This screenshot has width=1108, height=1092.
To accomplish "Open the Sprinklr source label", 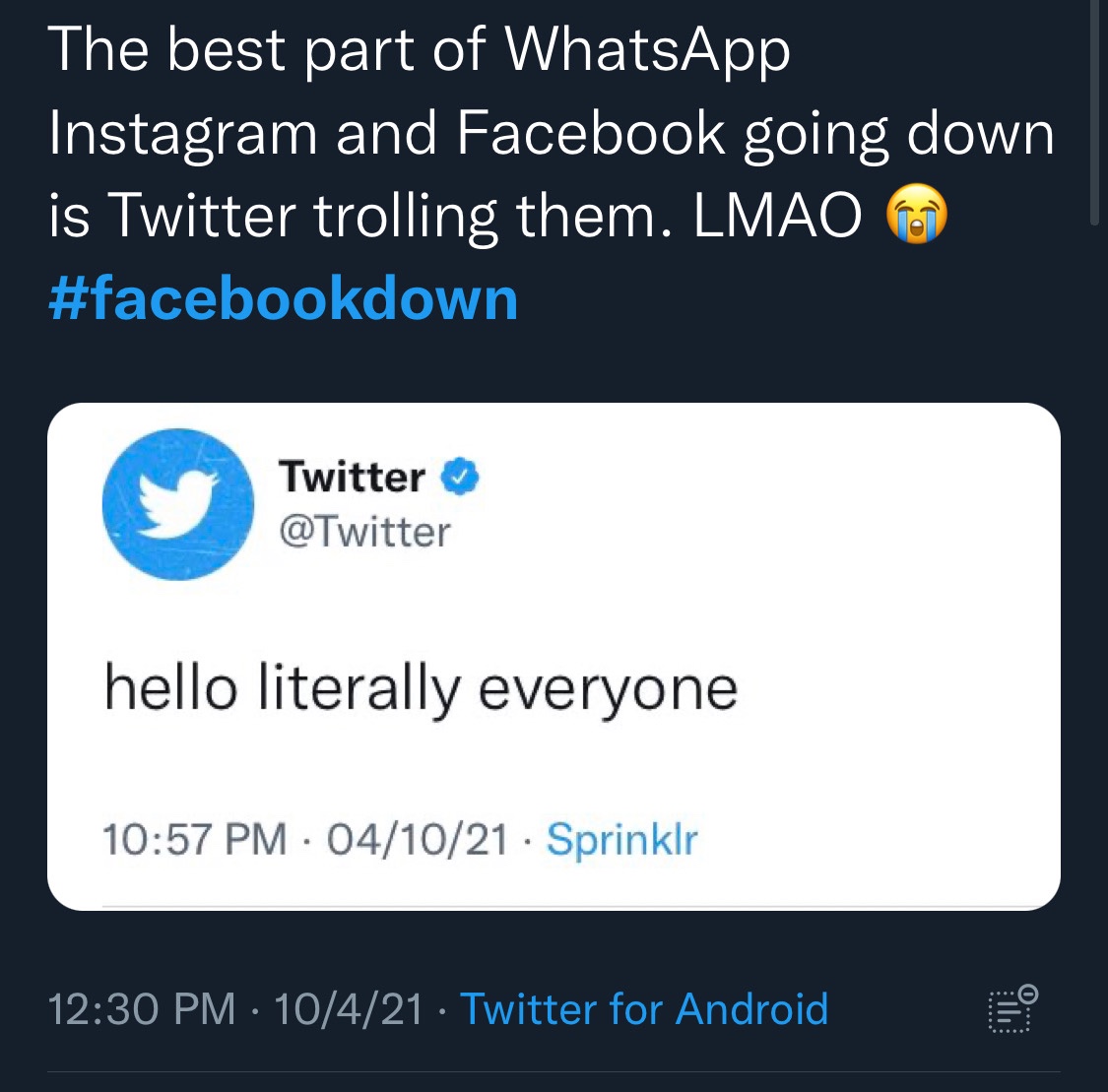I will point(621,840).
